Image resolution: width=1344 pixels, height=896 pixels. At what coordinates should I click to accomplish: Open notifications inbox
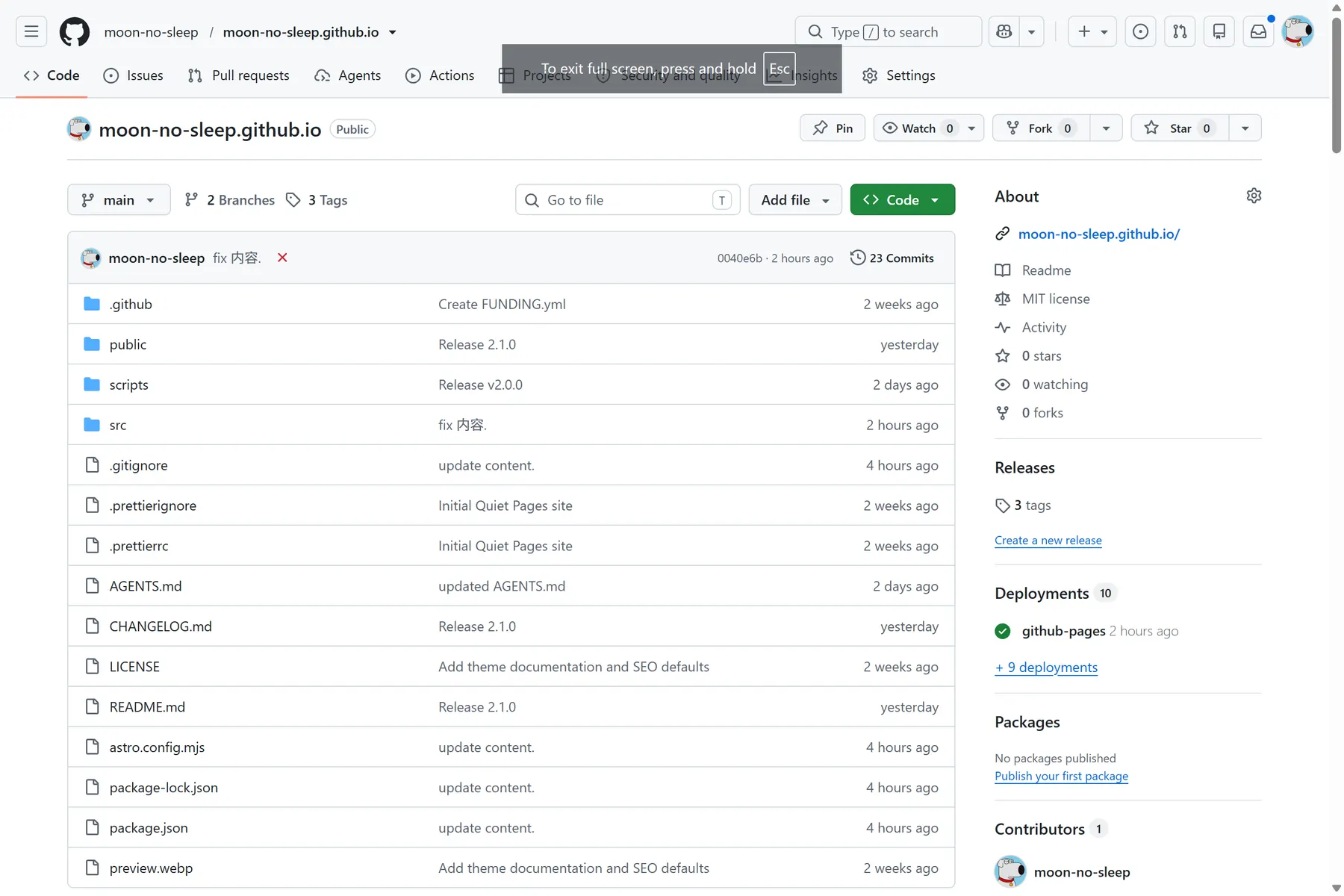point(1259,31)
